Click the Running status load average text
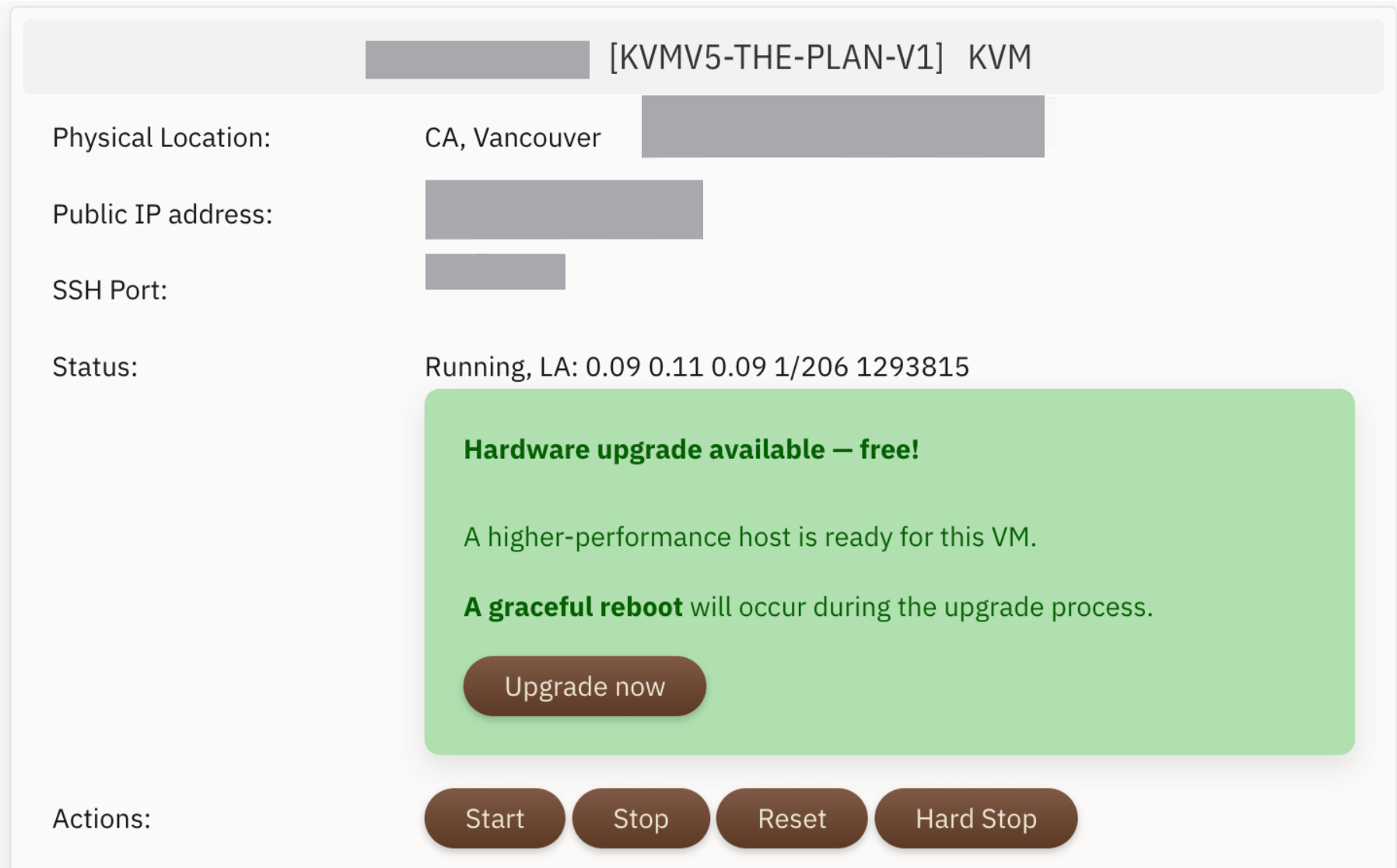 pyautogui.click(x=697, y=366)
